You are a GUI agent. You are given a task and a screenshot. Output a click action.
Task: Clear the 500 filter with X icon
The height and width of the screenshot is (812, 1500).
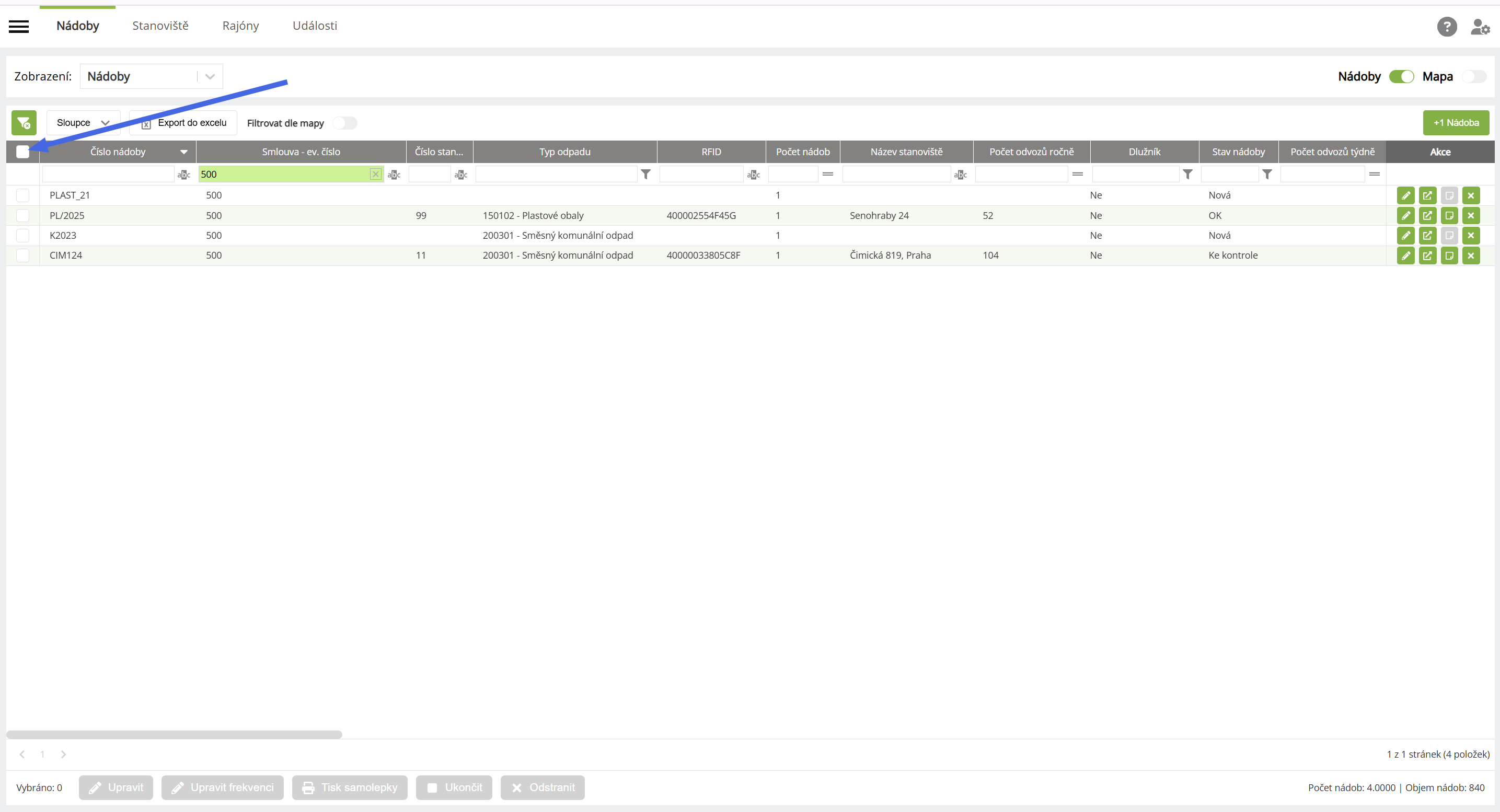pyautogui.click(x=376, y=174)
